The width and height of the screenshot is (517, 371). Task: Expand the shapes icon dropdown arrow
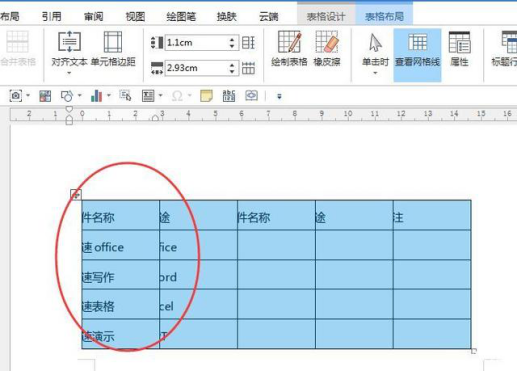pos(79,96)
